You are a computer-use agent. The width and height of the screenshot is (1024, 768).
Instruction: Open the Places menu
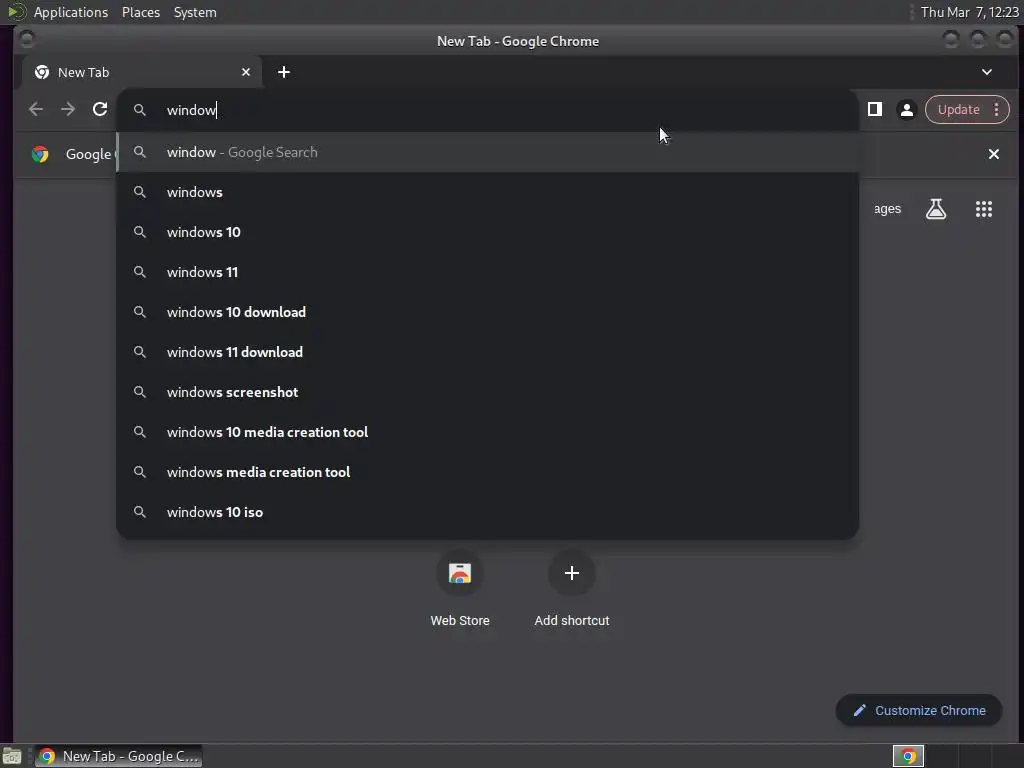(141, 12)
